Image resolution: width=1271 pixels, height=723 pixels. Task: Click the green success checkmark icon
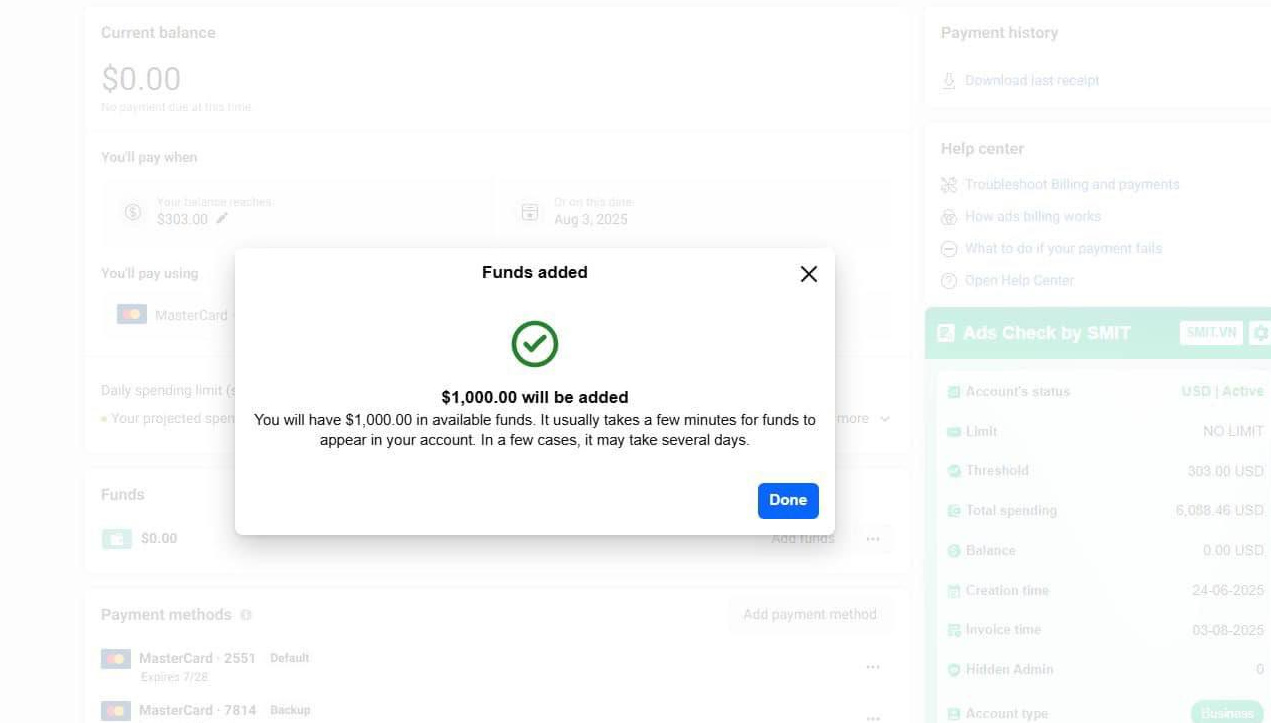coord(535,344)
